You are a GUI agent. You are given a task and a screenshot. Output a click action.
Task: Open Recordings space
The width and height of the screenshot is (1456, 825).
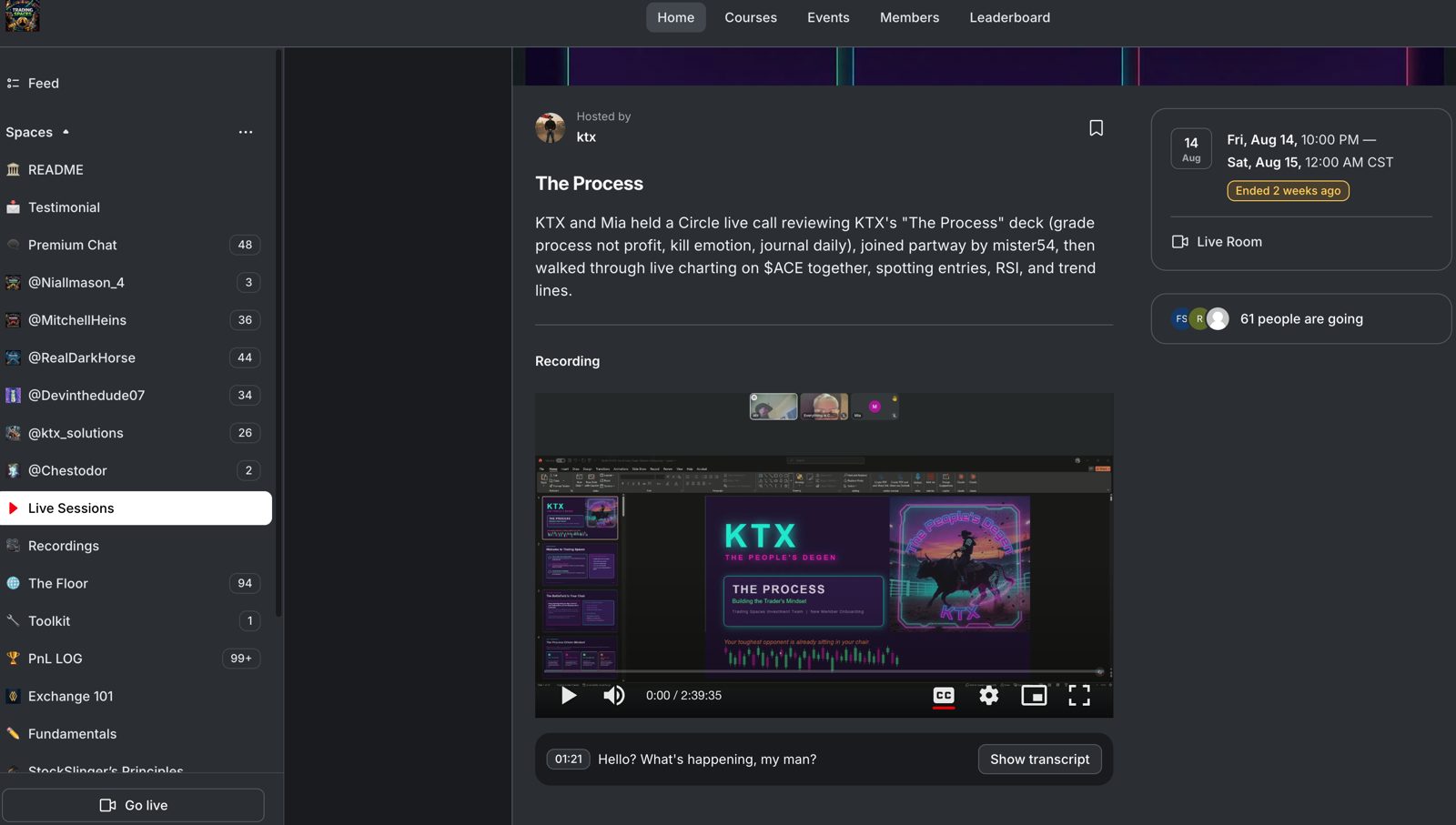(x=136, y=546)
